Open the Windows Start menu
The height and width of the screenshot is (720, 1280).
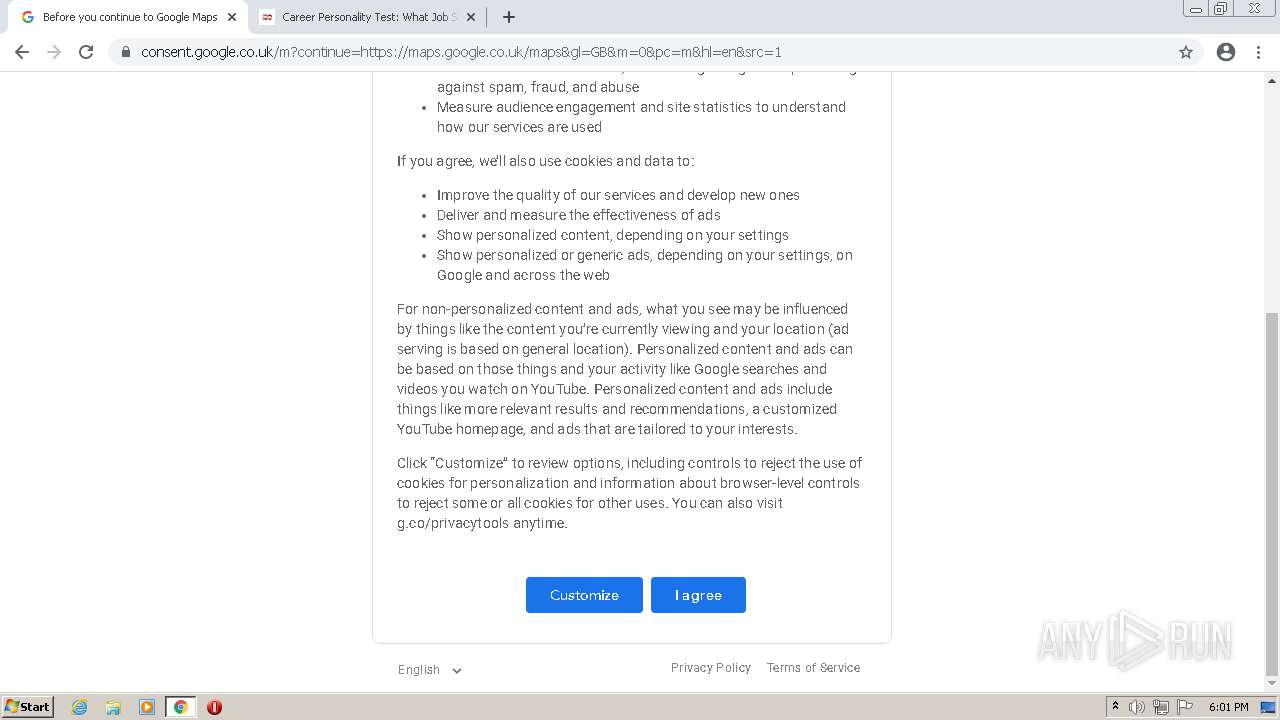tap(28, 707)
